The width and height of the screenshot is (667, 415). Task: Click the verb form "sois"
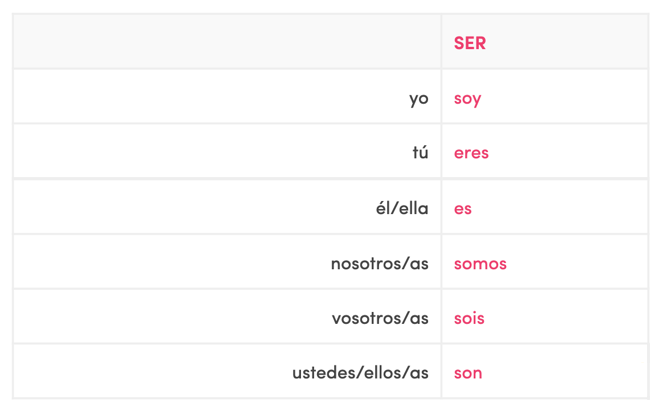[469, 318]
